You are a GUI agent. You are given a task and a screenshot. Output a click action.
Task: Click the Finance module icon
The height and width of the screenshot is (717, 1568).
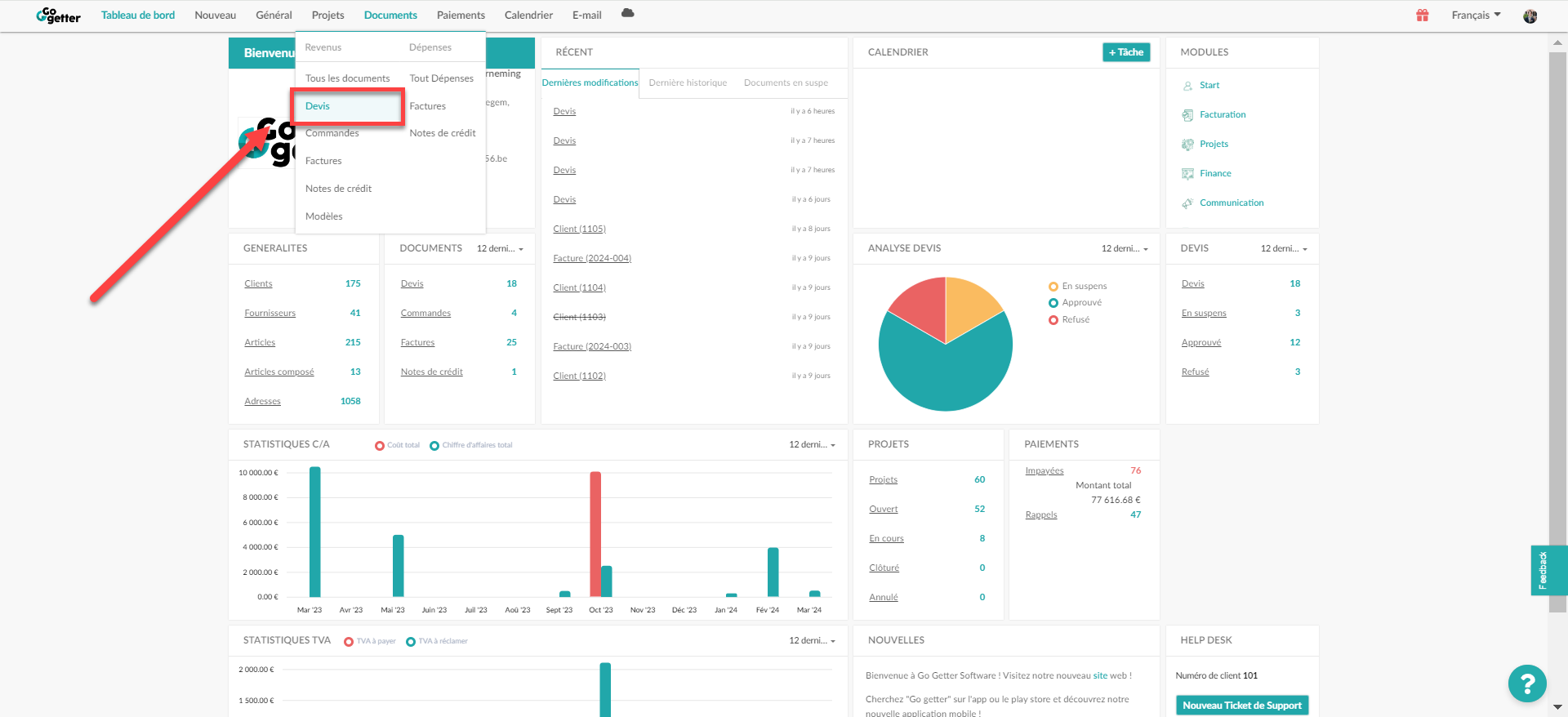click(x=1187, y=174)
